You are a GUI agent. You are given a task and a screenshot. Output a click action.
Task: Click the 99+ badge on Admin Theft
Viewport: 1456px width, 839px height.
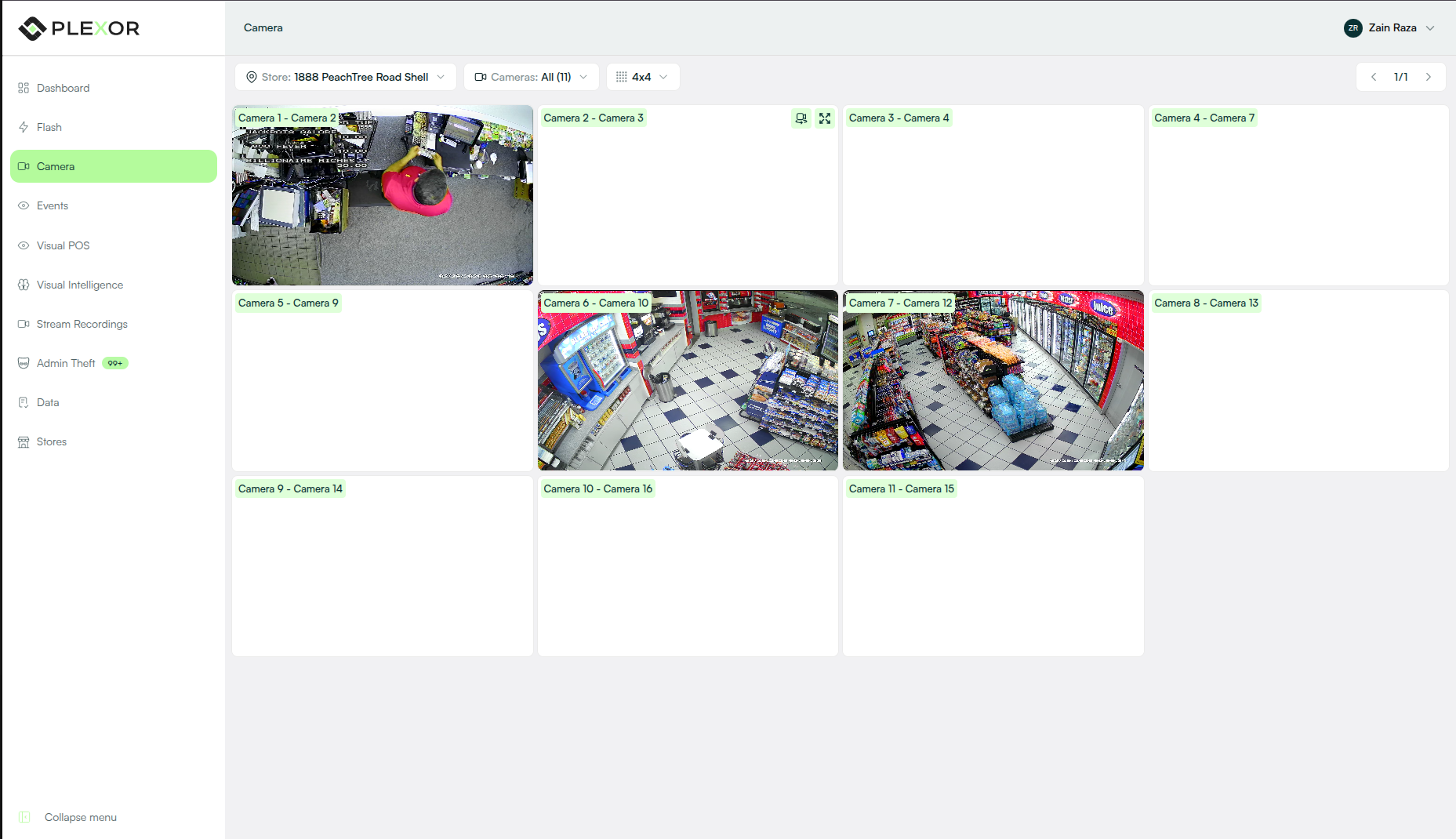pyautogui.click(x=115, y=363)
